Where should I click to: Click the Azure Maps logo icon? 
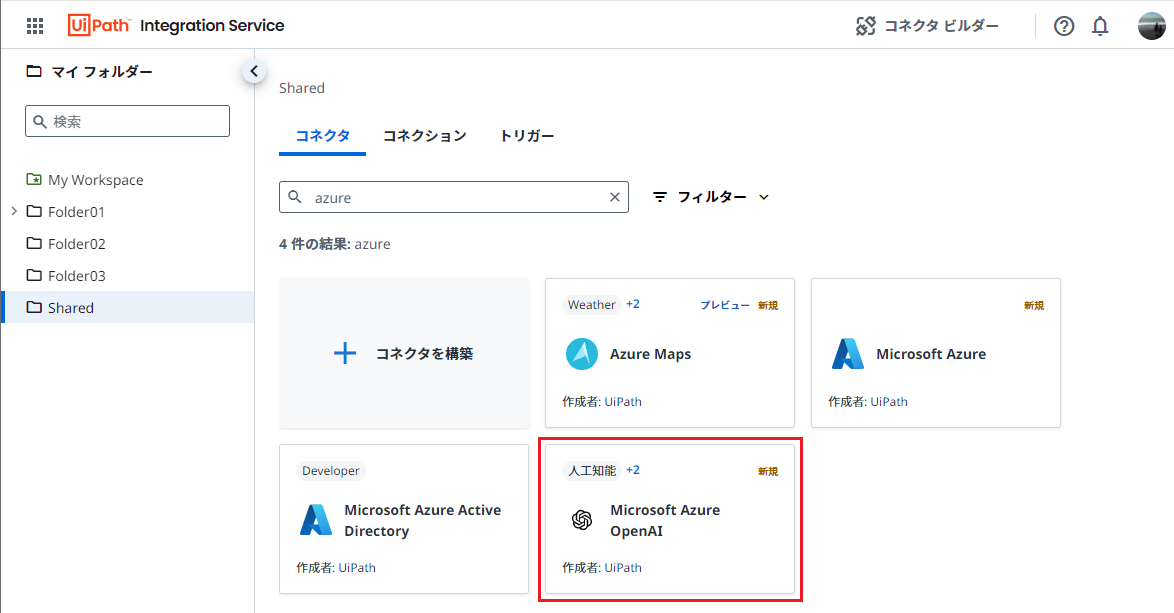(x=582, y=354)
